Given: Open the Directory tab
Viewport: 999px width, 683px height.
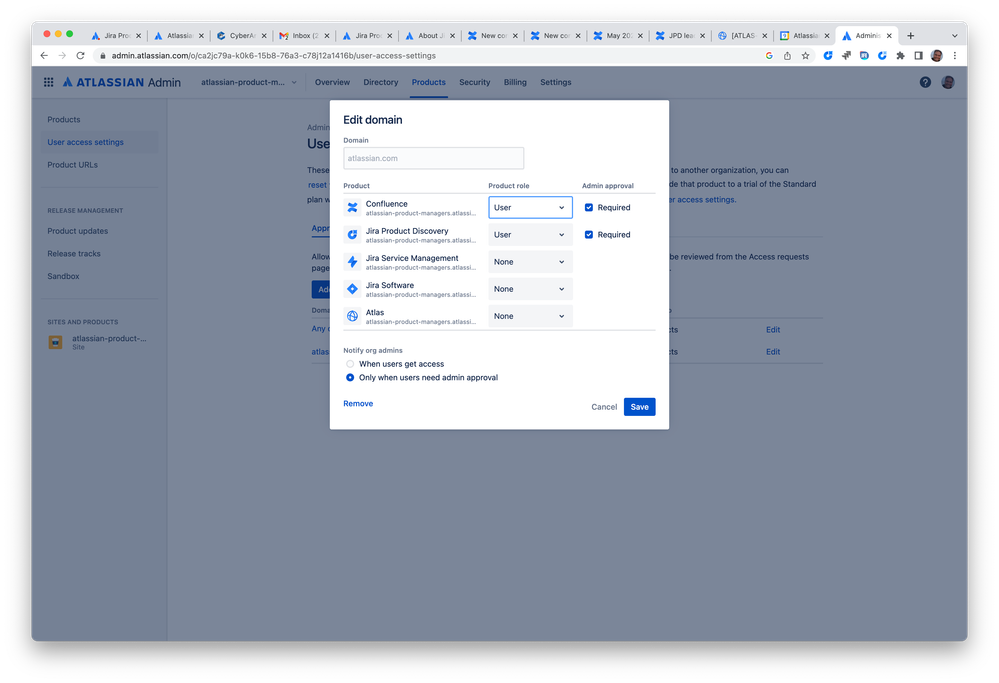Looking at the screenshot, I should pyautogui.click(x=380, y=82).
